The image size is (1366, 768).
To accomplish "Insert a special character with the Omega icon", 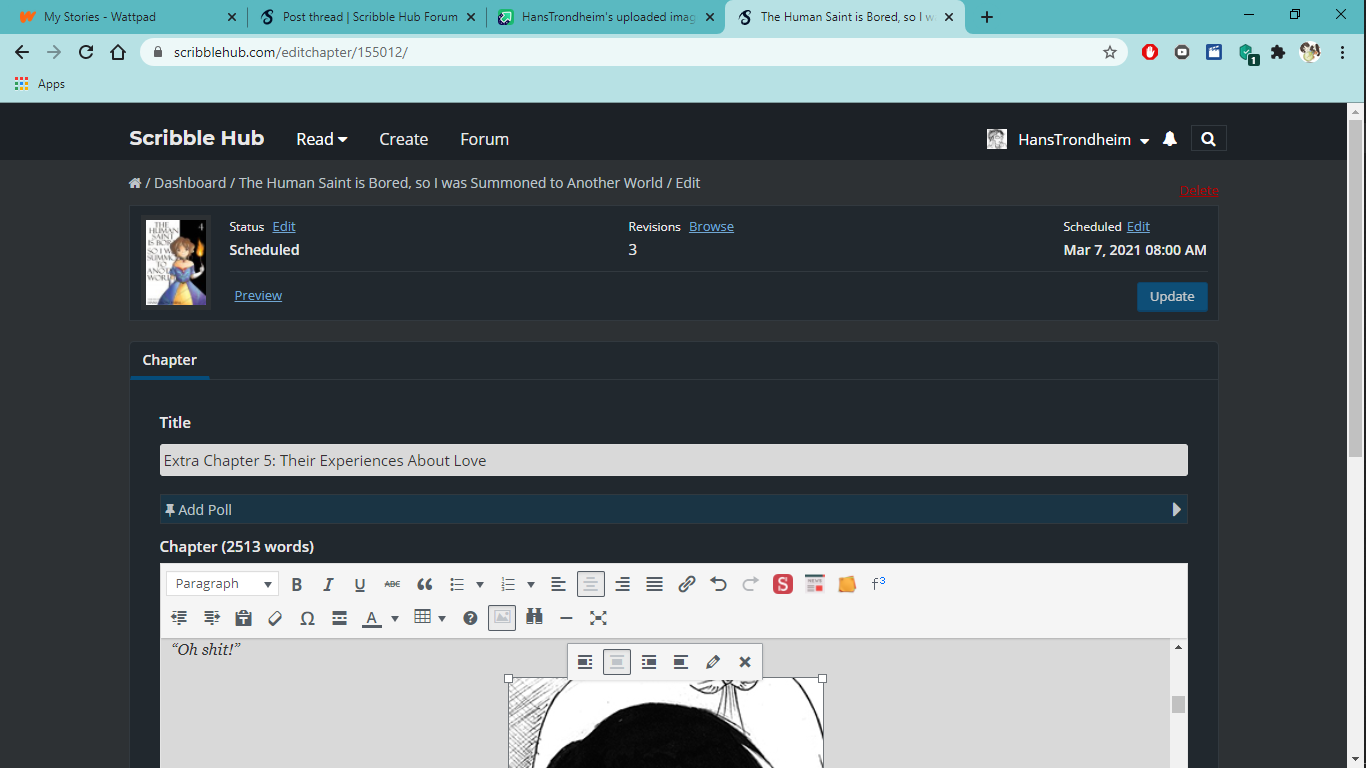I will [307, 618].
